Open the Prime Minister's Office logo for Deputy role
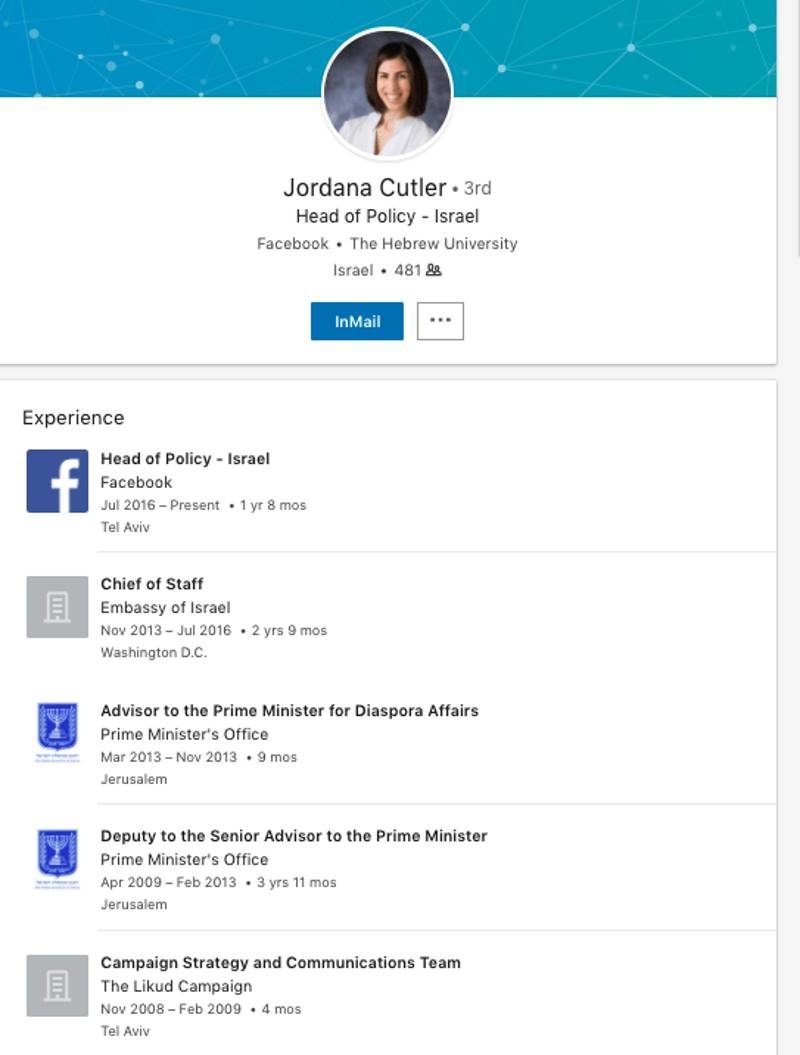 (x=57, y=859)
